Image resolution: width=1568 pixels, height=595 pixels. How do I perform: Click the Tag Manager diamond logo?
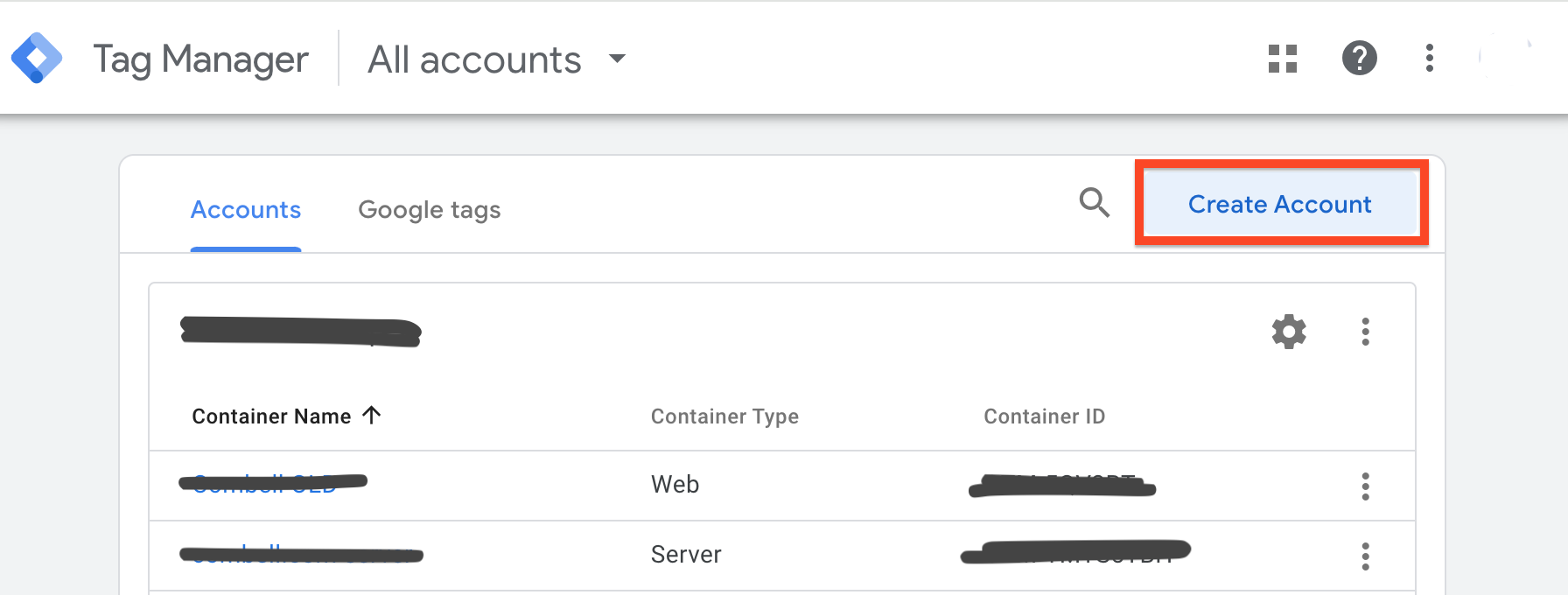(x=37, y=59)
